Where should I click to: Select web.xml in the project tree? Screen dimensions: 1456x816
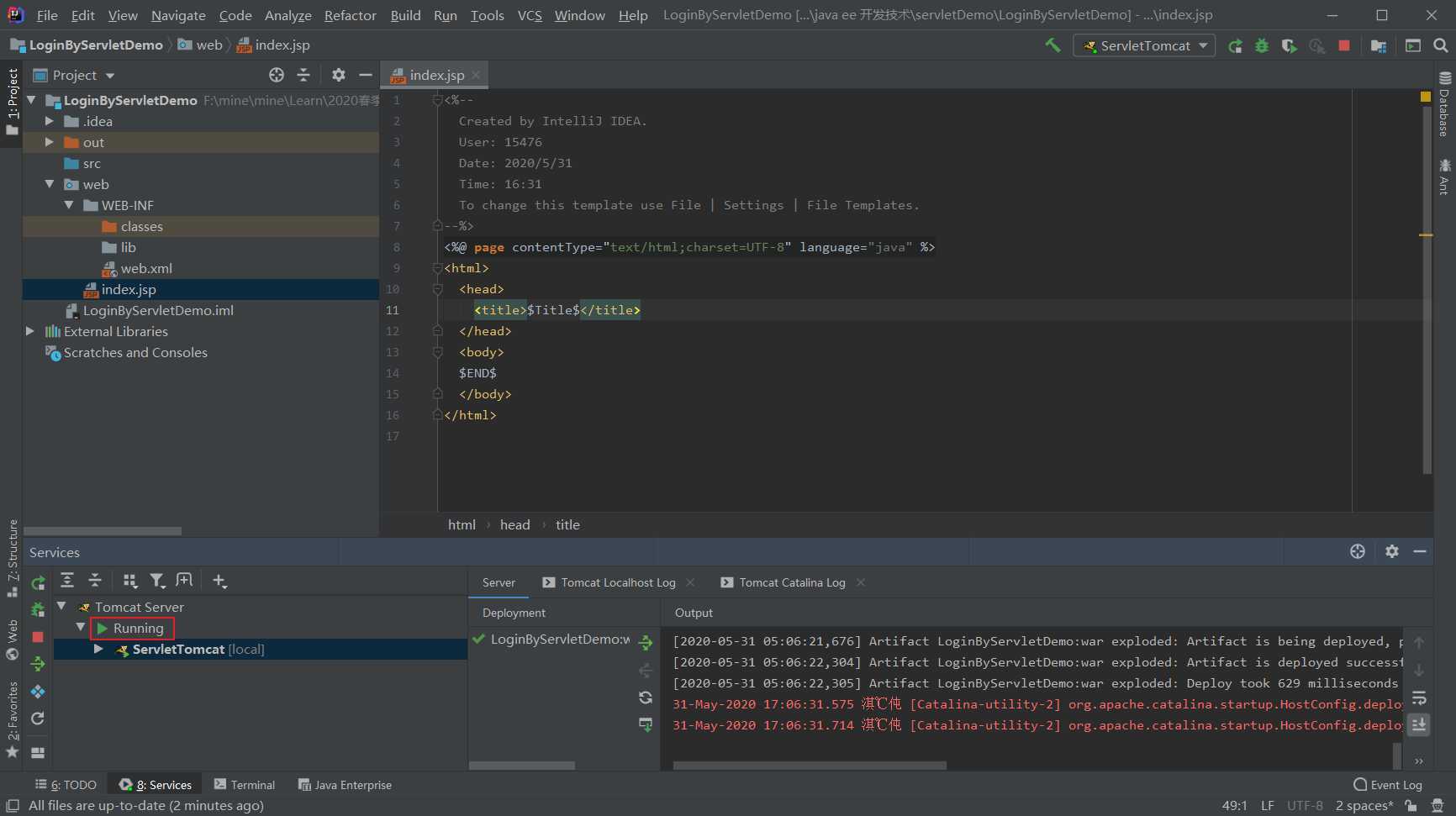146,268
